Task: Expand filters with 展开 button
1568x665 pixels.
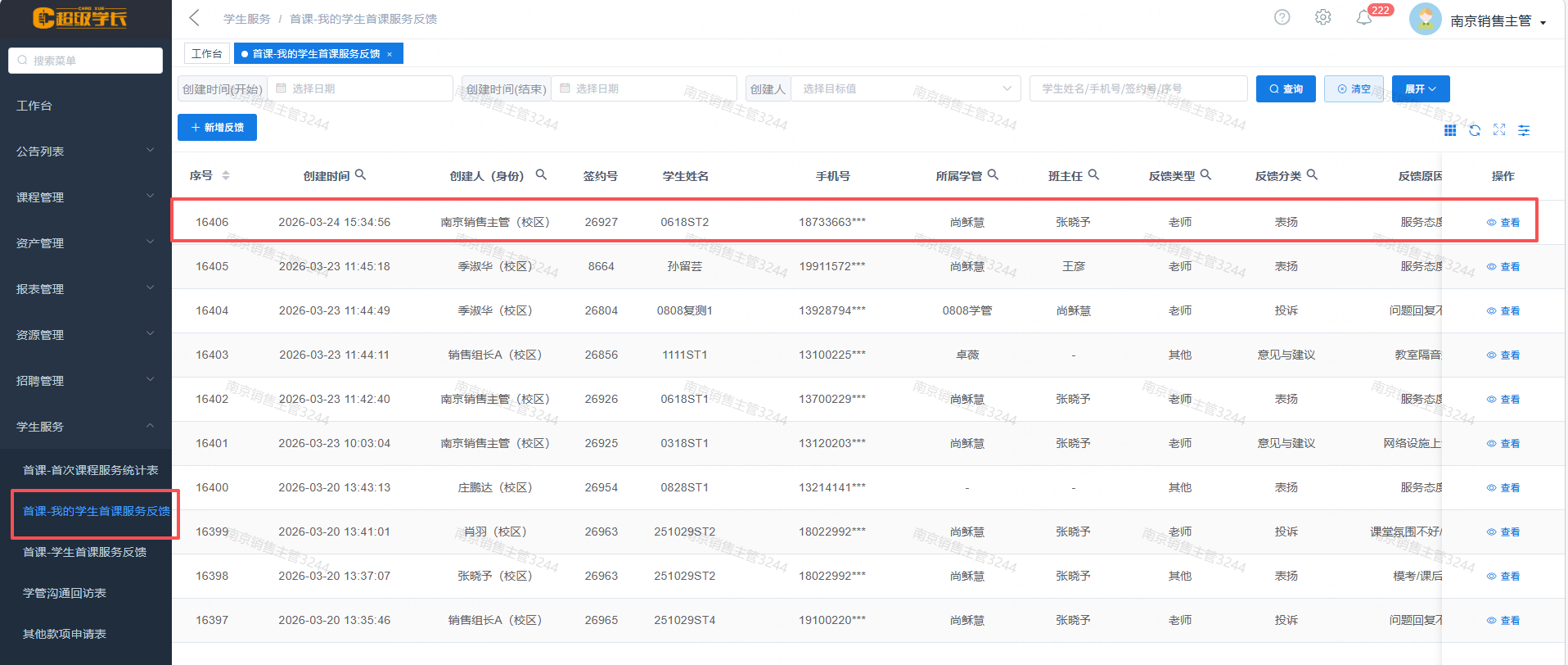Action: click(1420, 88)
